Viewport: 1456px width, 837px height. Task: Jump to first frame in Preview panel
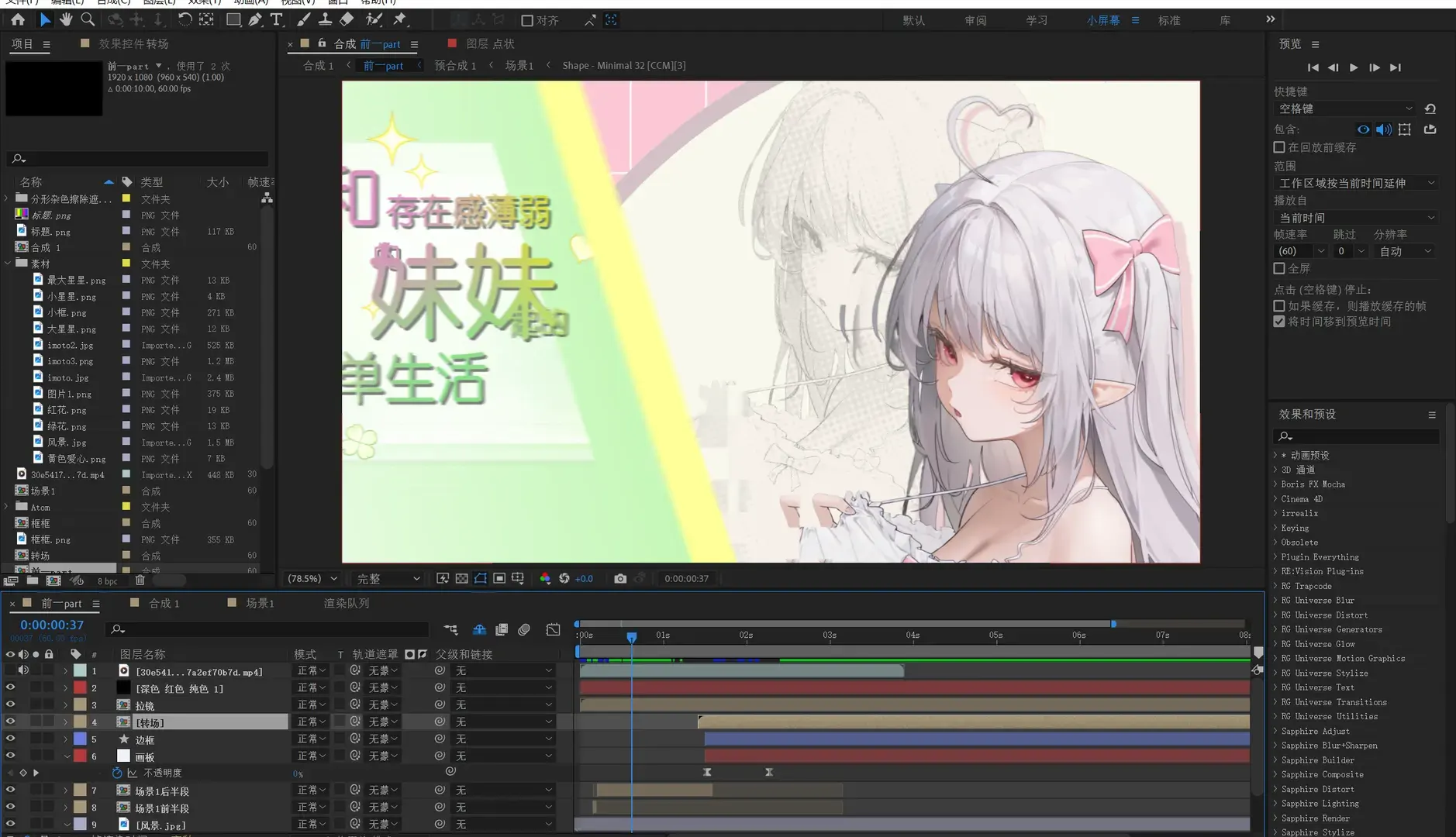click(x=1313, y=67)
